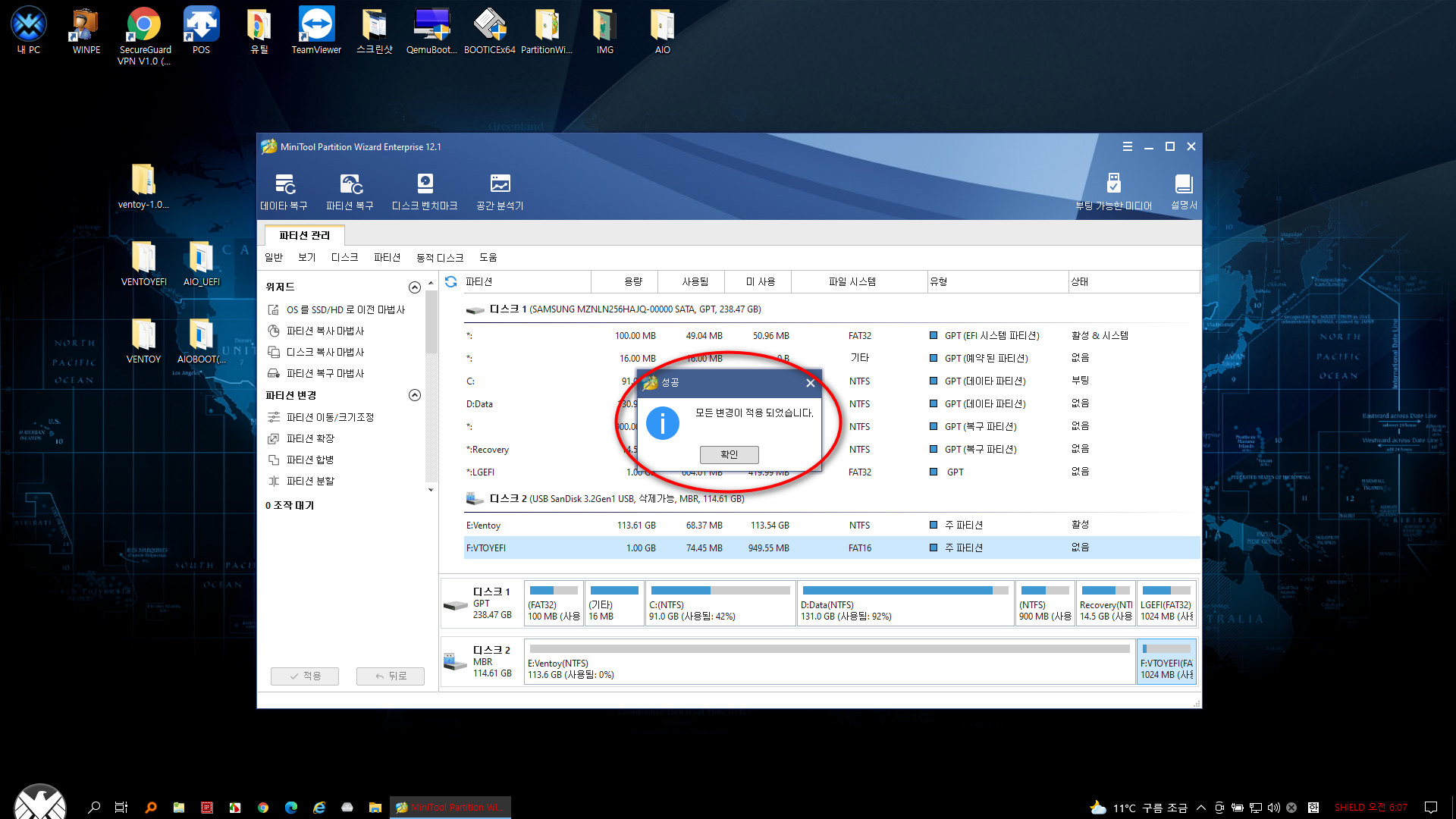This screenshot has height=819, width=1456.
Task: Open 데이타 복구 tool in toolbar
Action: [x=284, y=192]
